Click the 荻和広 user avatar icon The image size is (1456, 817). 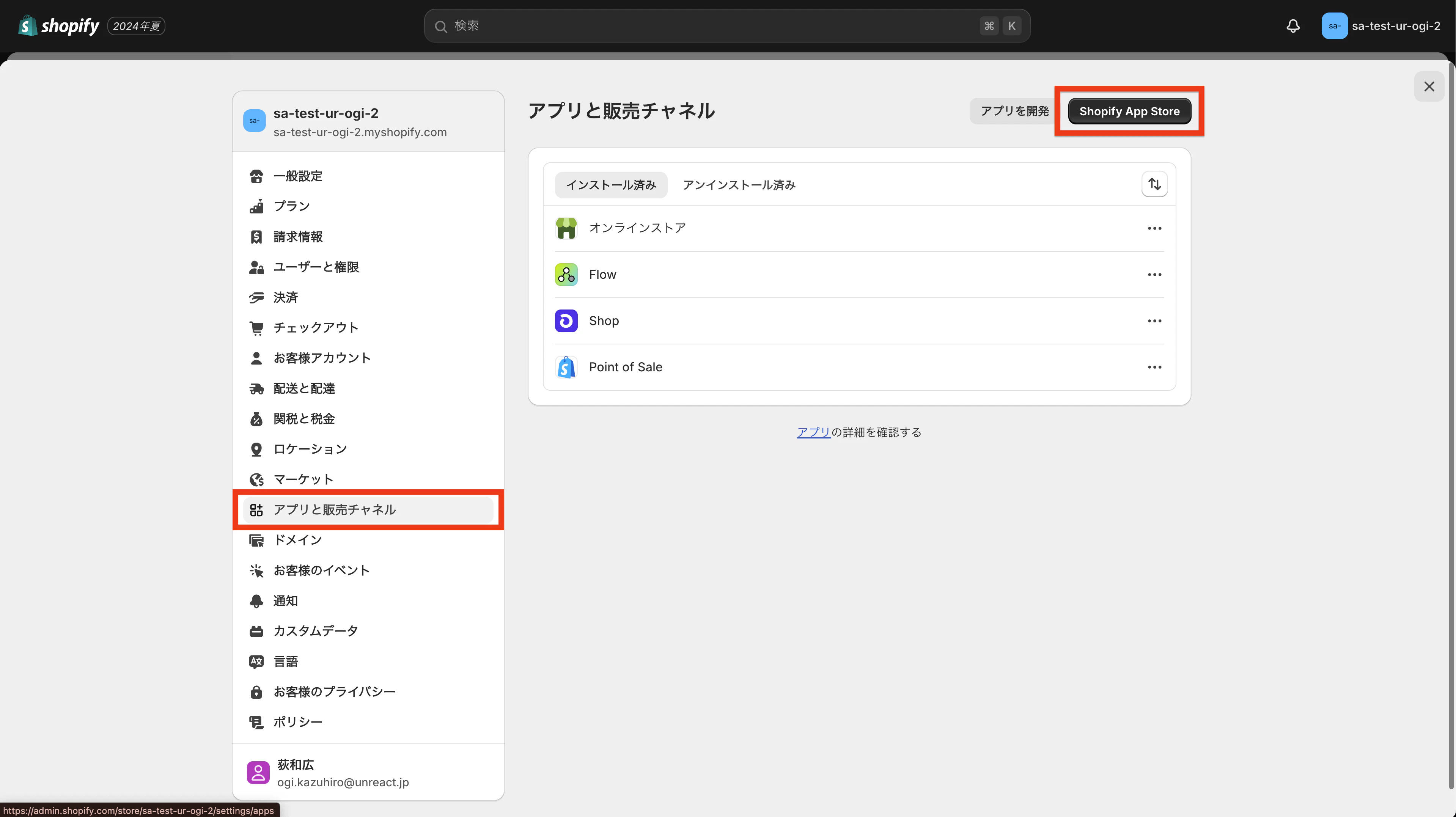258,772
